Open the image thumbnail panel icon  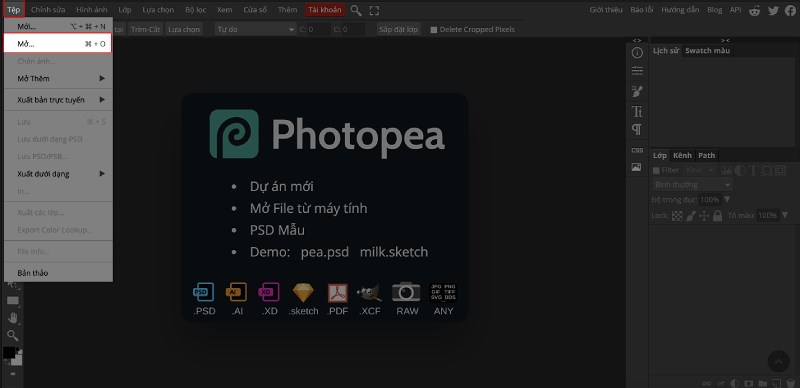[x=637, y=167]
